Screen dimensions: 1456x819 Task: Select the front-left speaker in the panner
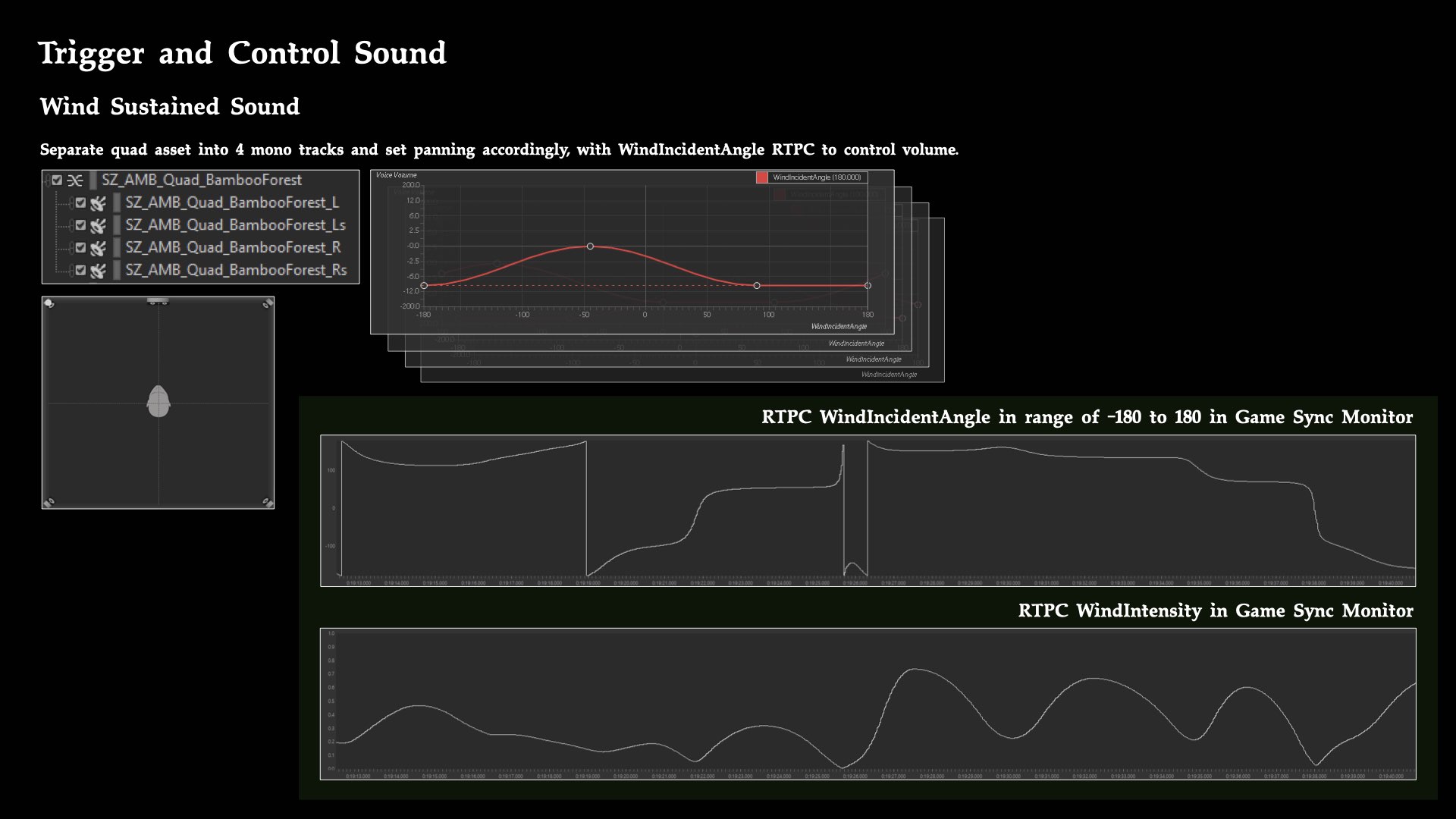[x=49, y=303]
